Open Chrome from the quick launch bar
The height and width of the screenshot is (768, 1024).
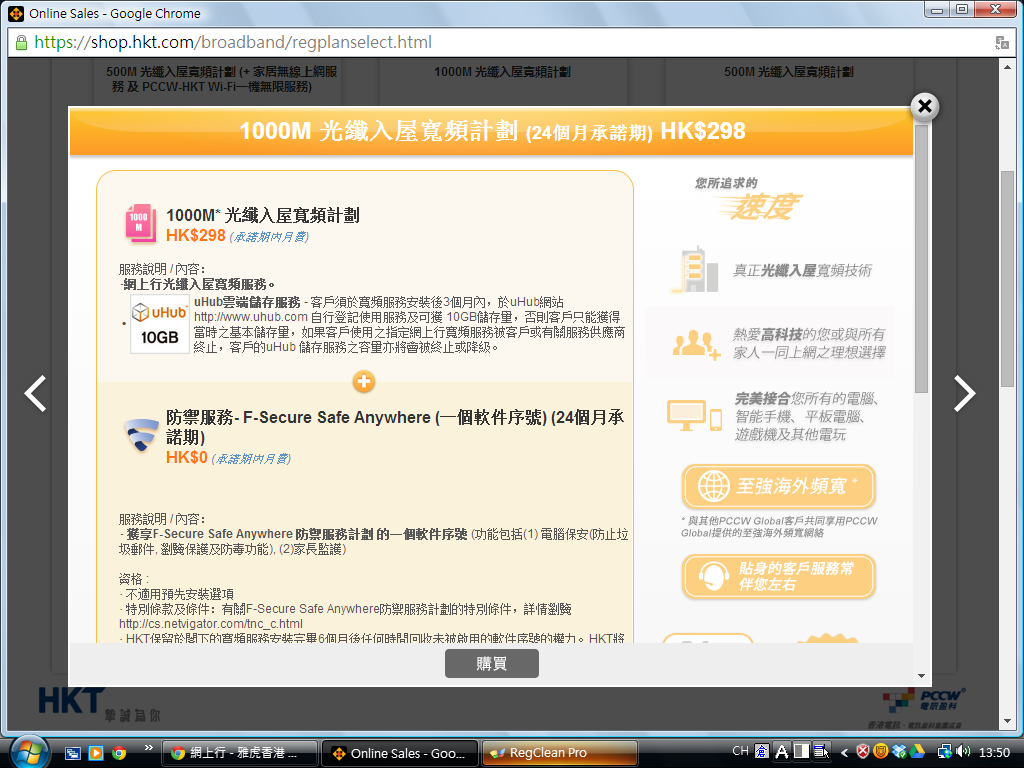pos(119,753)
